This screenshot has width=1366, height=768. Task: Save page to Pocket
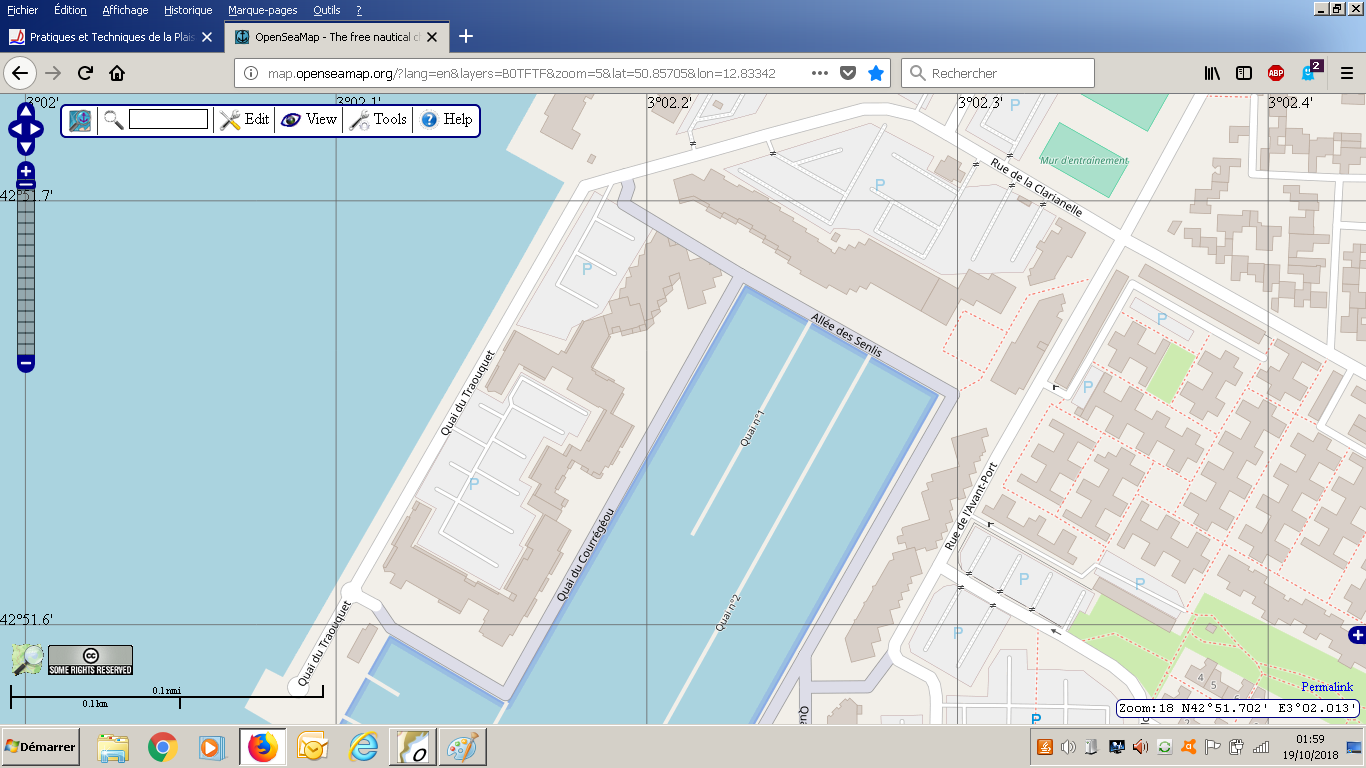tap(848, 73)
